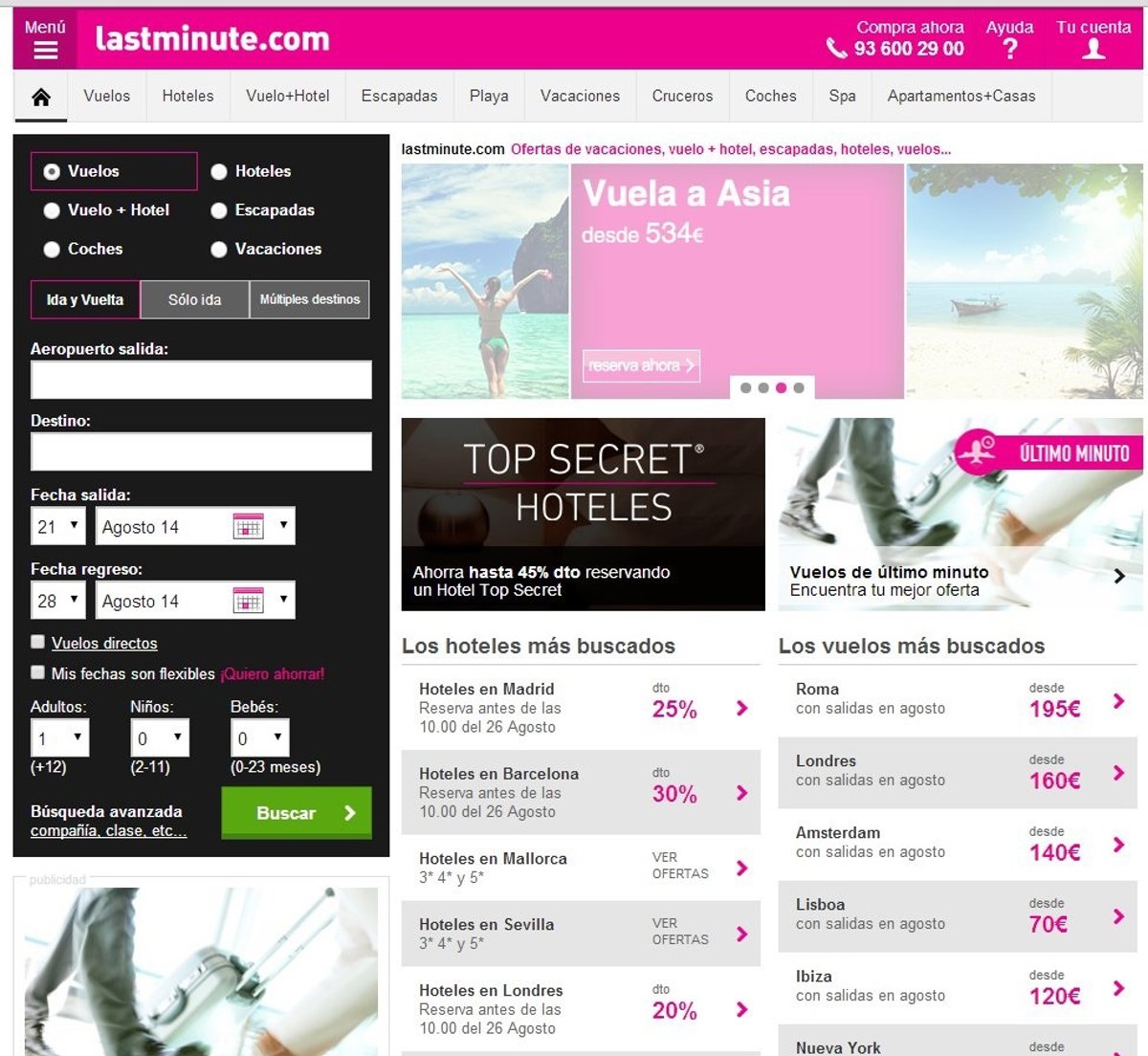Expand the Adultos count dropdown
The width and height of the screenshot is (1148, 1056).
pyautogui.click(x=61, y=738)
